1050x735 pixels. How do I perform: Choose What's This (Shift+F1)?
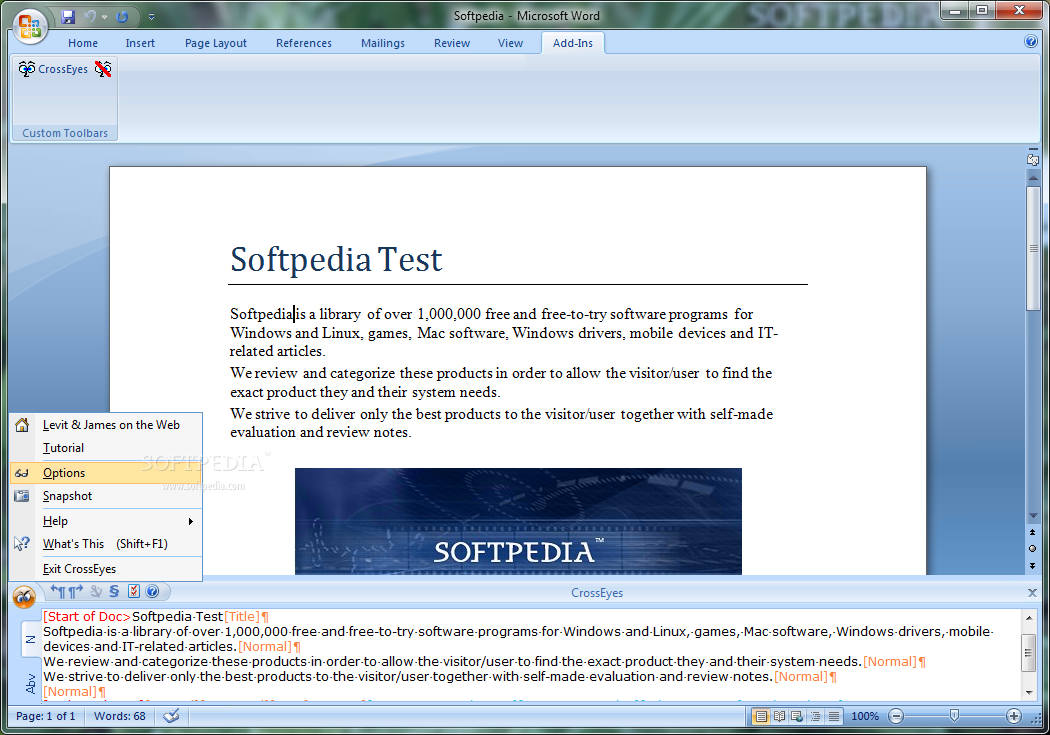[x=106, y=544]
